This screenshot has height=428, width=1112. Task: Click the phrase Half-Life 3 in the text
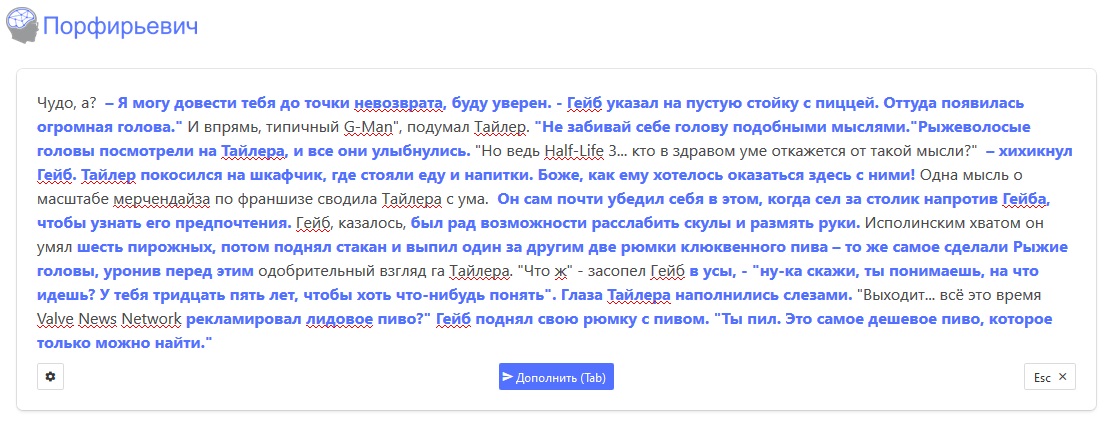[x=579, y=151]
